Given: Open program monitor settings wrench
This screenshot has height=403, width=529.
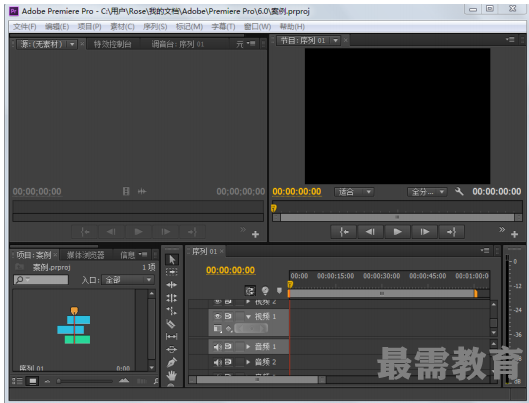Looking at the screenshot, I should (x=459, y=192).
